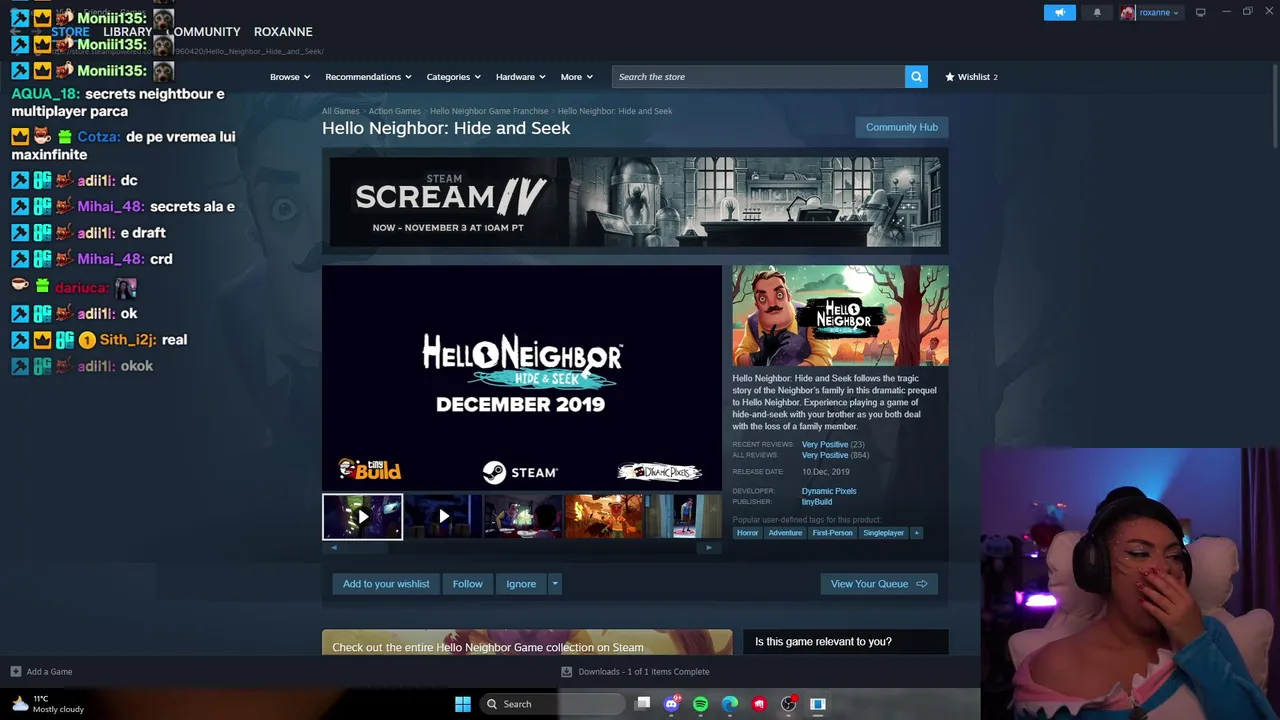Click Action Games breadcrumb
This screenshot has height=720, width=1280.
pyautogui.click(x=394, y=111)
